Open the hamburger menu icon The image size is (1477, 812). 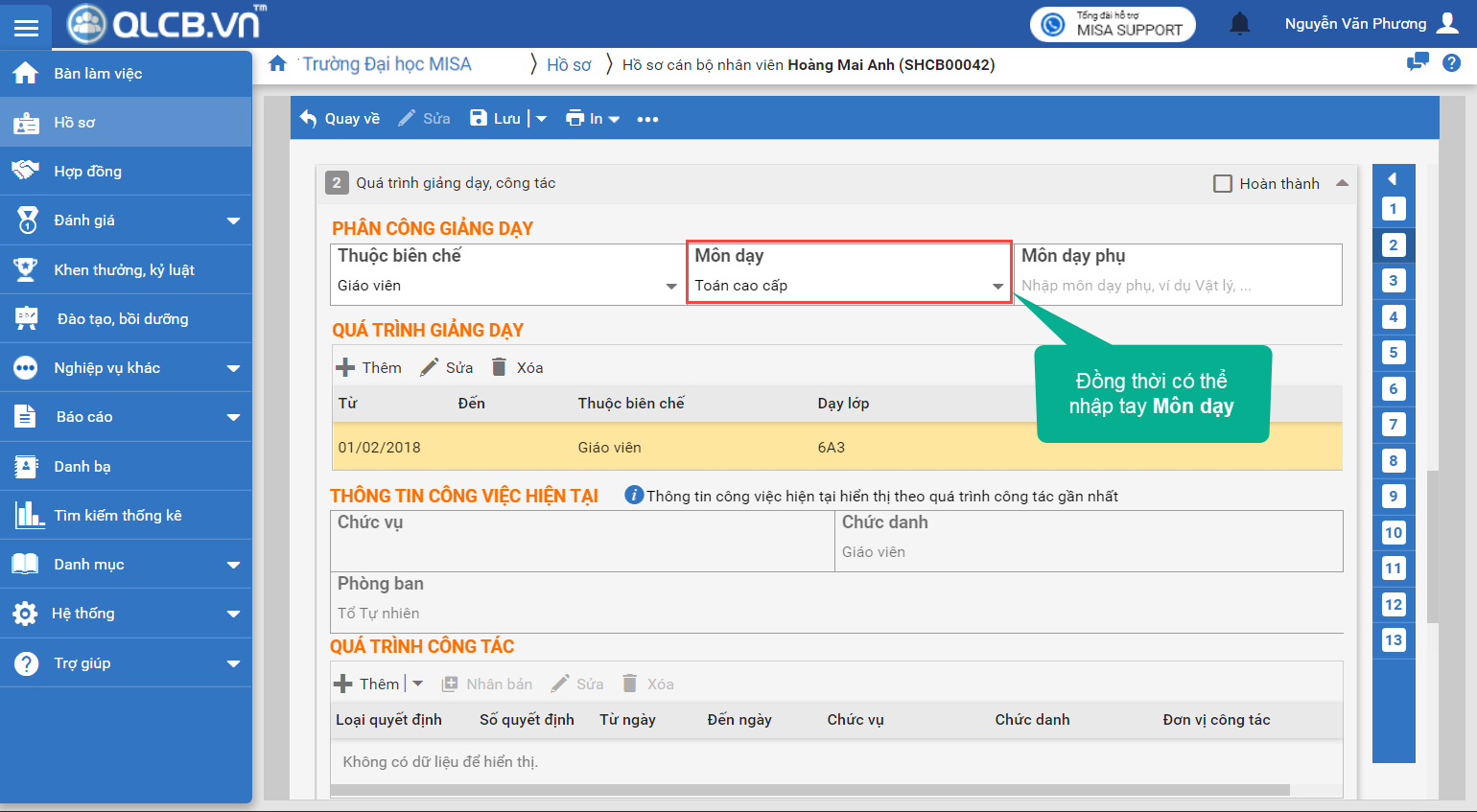click(x=26, y=28)
